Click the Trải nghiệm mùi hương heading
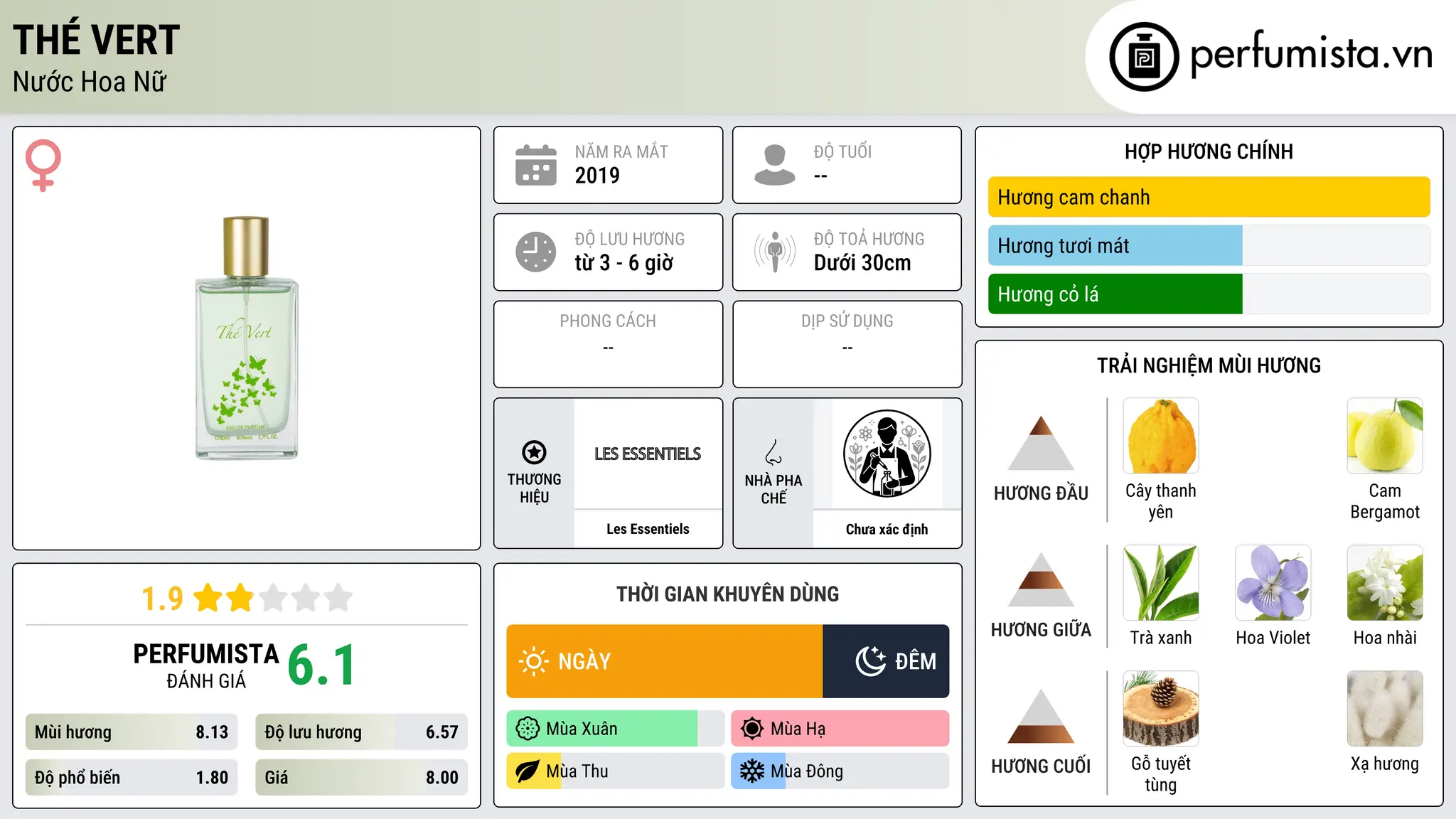The image size is (1456, 819). [1209, 365]
